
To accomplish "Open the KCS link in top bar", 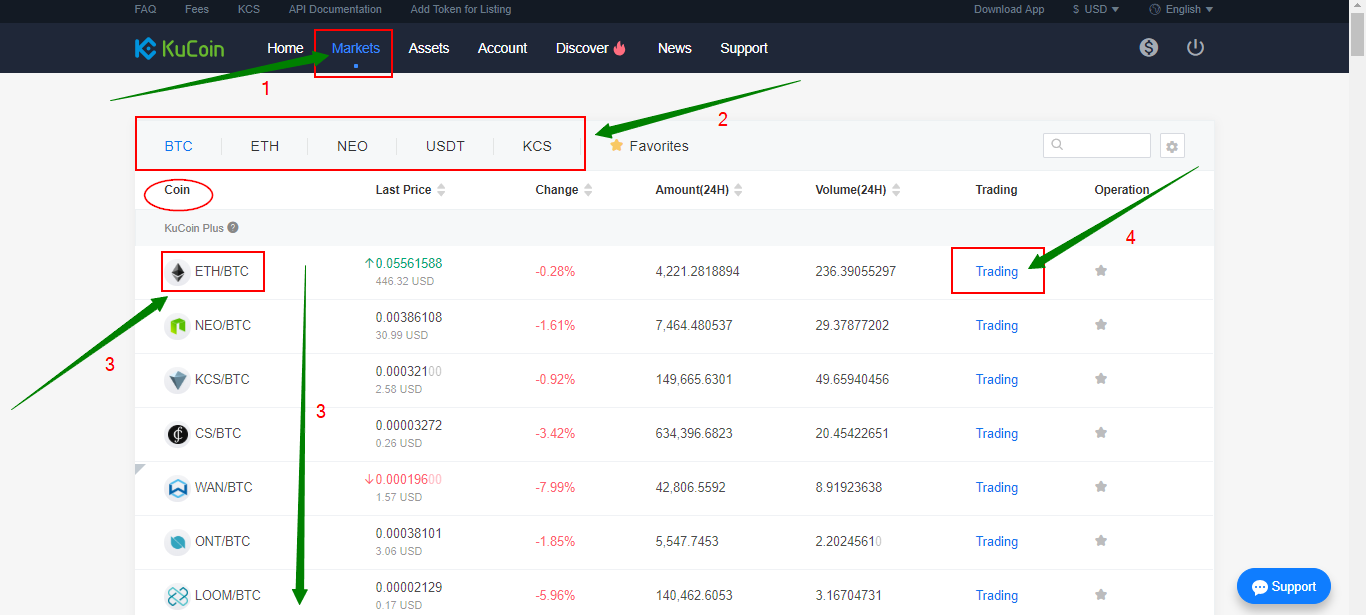I will (x=249, y=9).
